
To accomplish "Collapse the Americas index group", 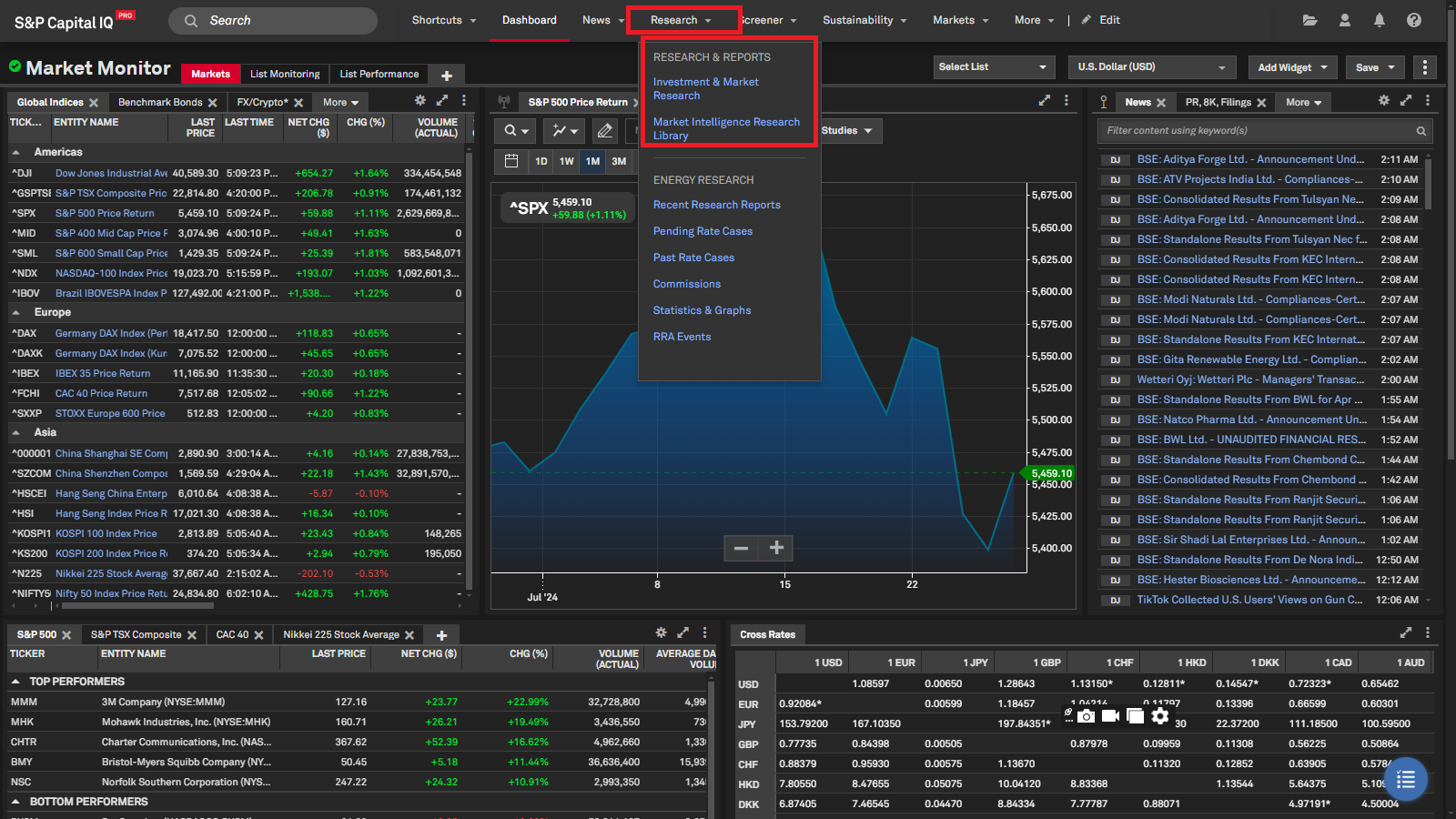I will tap(16, 153).
